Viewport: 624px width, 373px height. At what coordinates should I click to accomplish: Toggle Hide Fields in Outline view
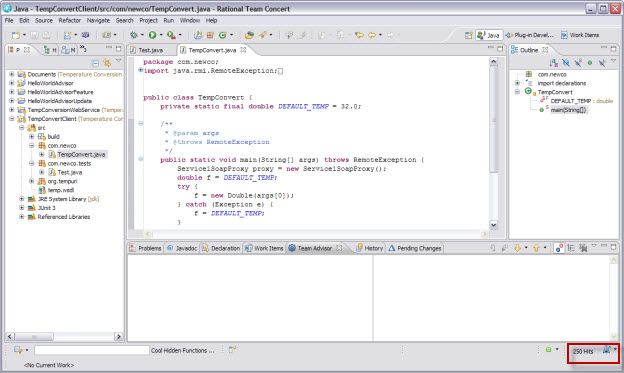pos(566,62)
